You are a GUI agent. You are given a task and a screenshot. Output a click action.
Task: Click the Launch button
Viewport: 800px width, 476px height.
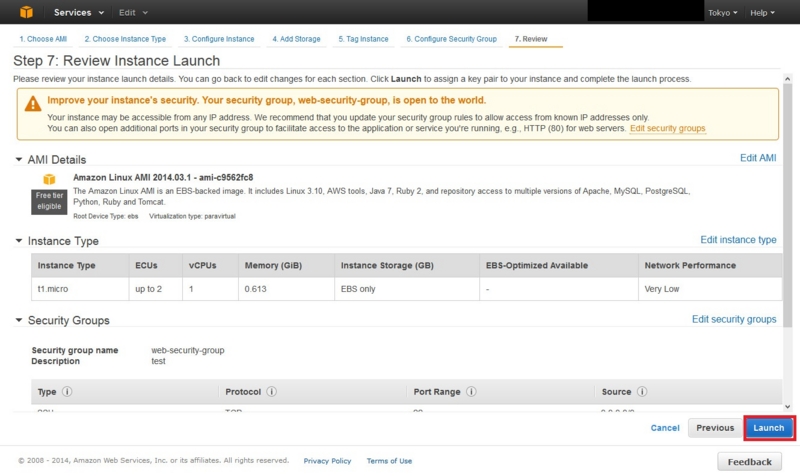(768, 428)
